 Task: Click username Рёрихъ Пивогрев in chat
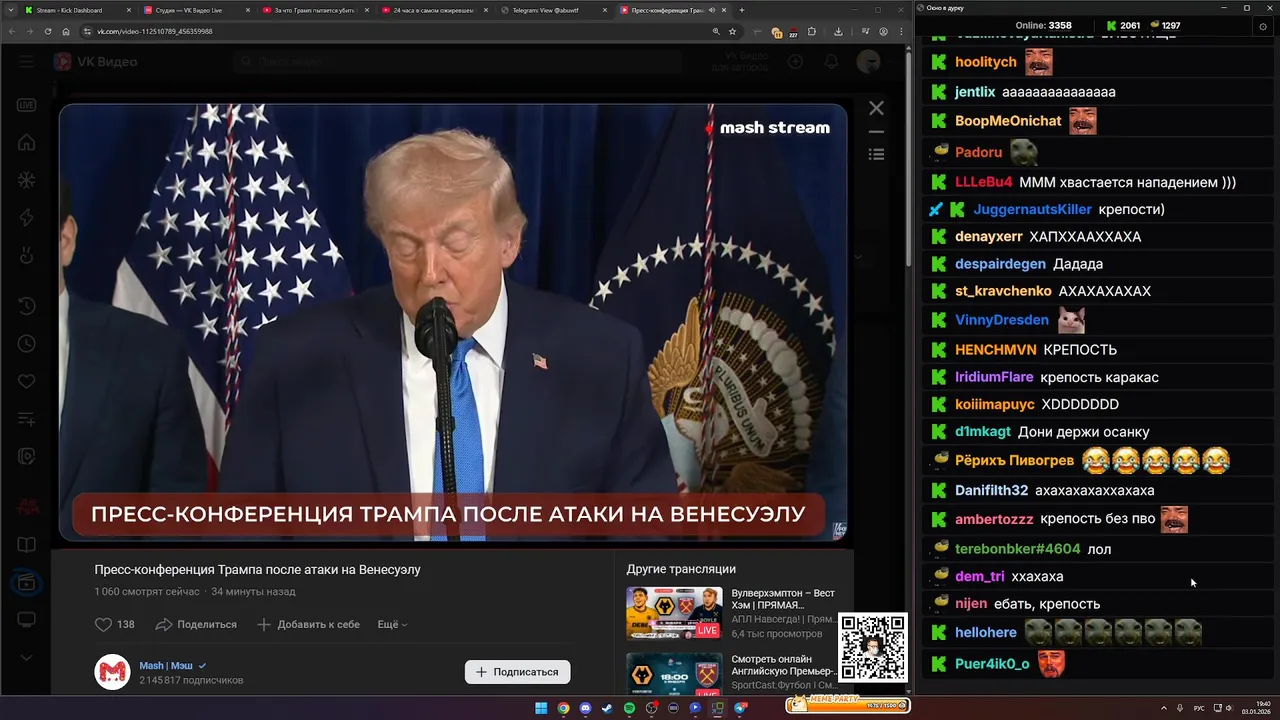click(x=1014, y=461)
